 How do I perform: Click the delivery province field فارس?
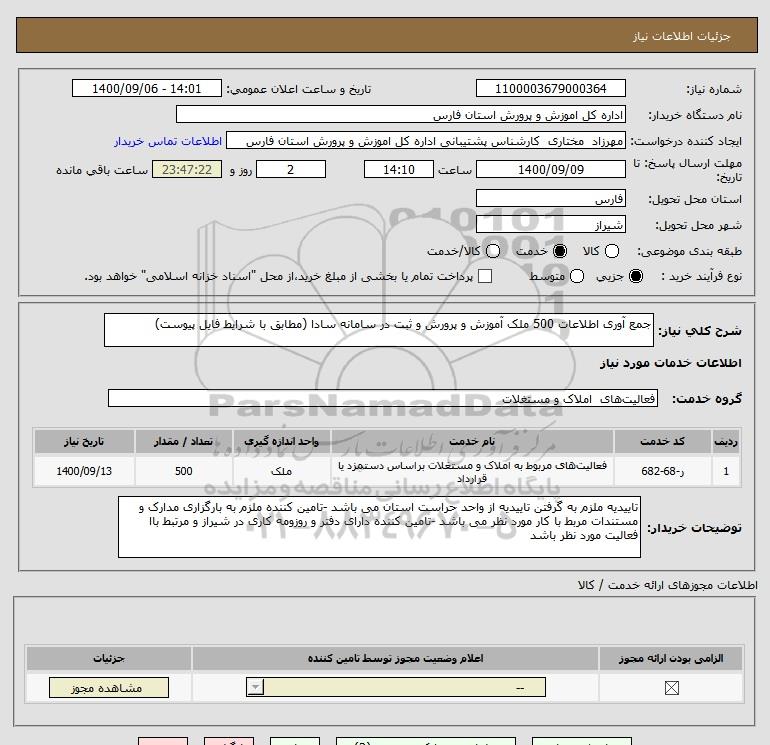click(550, 198)
